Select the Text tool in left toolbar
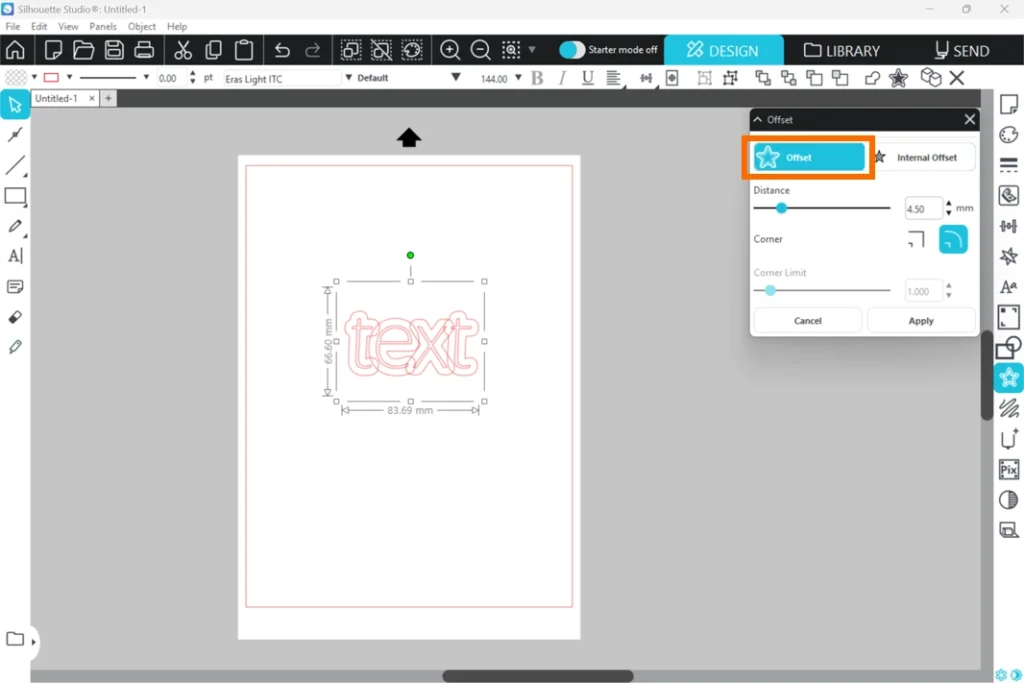The image size is (1024, 683). 15,256
